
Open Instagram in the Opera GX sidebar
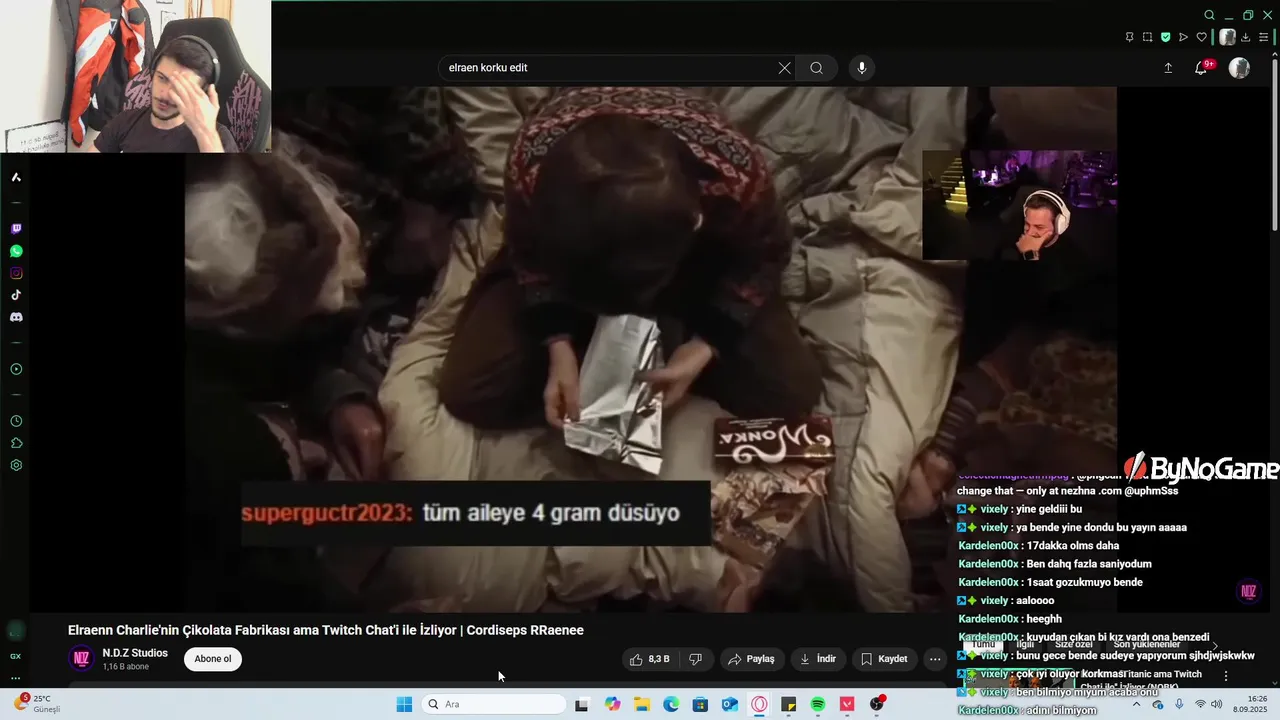[x=16, y=273]
